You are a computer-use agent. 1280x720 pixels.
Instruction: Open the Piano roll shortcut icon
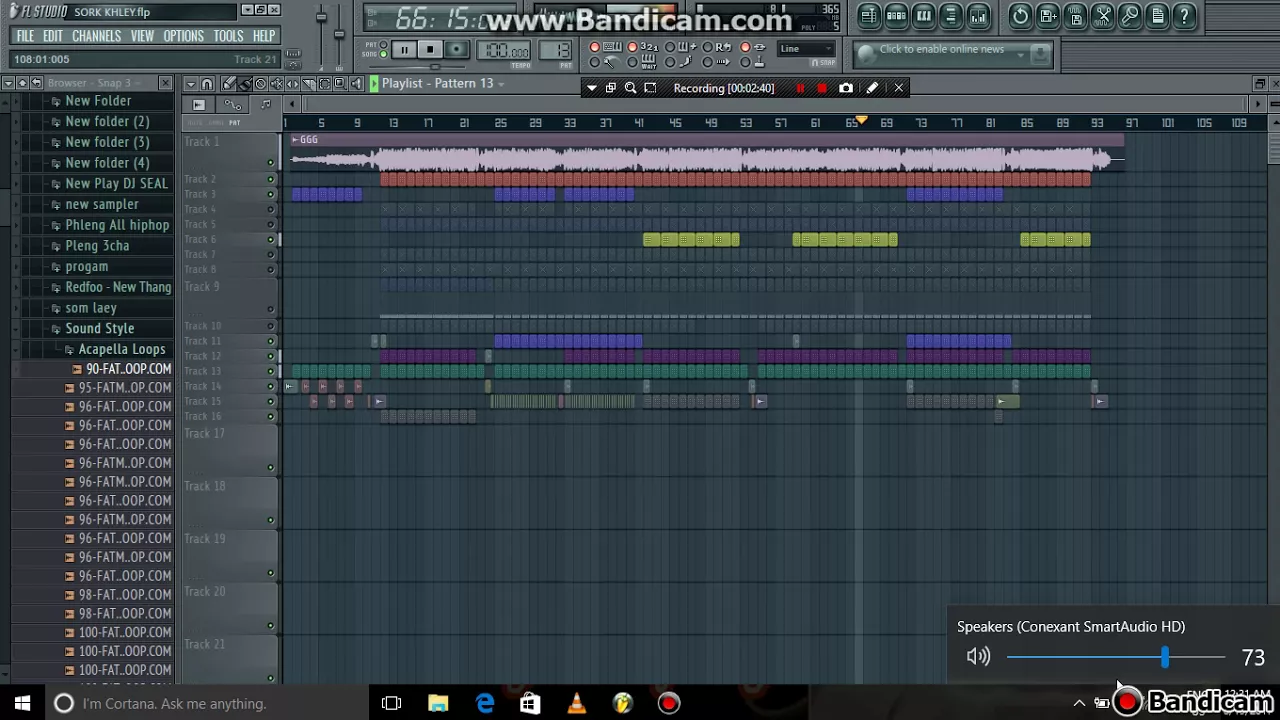pyautogui.click(x=924, y=15)
